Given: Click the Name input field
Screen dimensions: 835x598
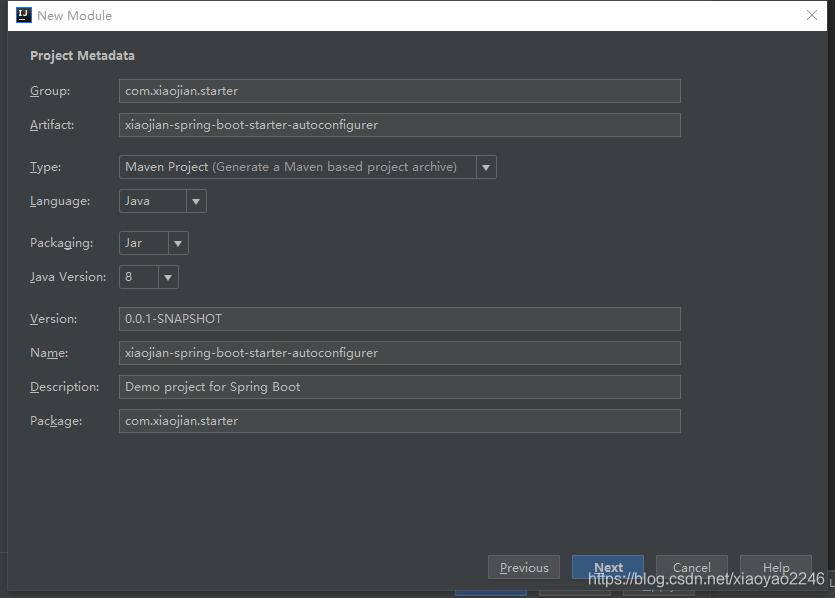Looking at the screenshot, I should coord(399,353).
